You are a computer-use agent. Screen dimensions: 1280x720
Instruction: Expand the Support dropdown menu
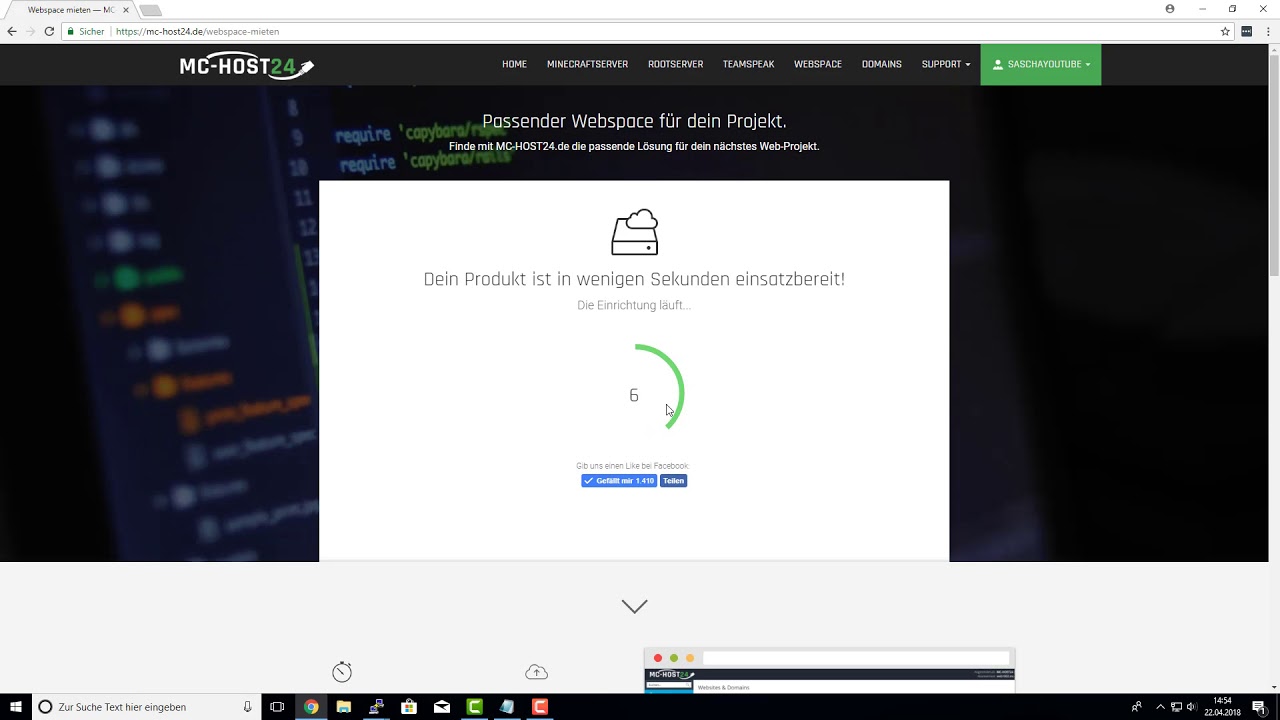coord(945,64)
